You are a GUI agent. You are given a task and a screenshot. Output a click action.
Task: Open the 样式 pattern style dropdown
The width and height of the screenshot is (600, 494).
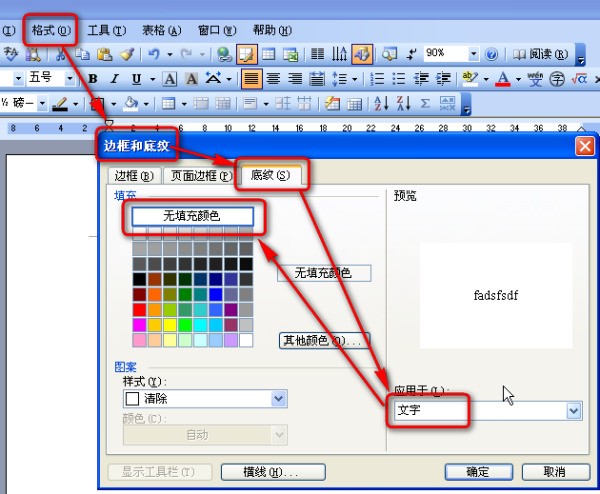pyautogui.click(x=279, y=399)
